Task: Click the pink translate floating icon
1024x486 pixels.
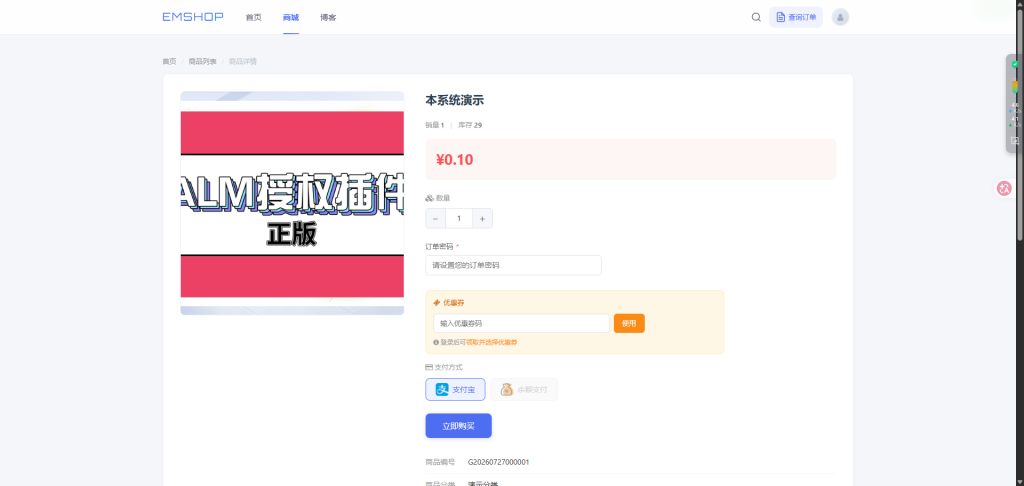Action: coord(1004,188)
